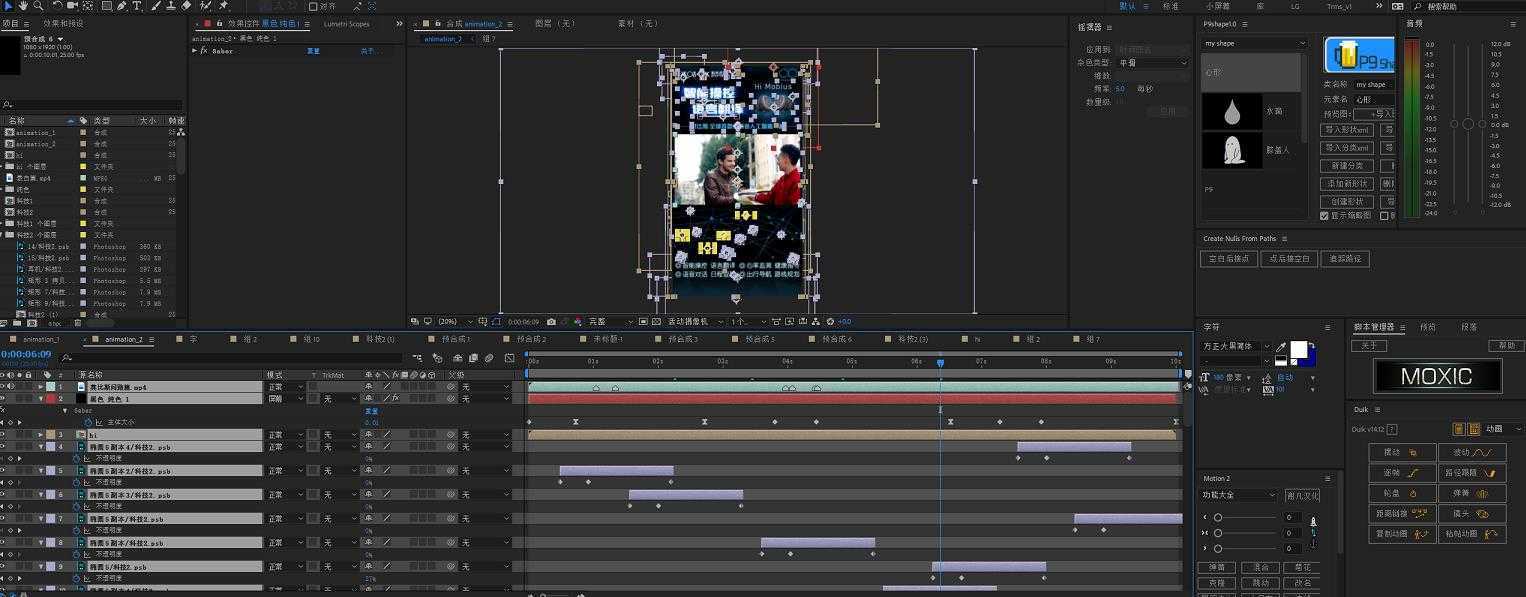Click the fx switch on layer 2
The image size is (1526, 597).
coord(396,398)
